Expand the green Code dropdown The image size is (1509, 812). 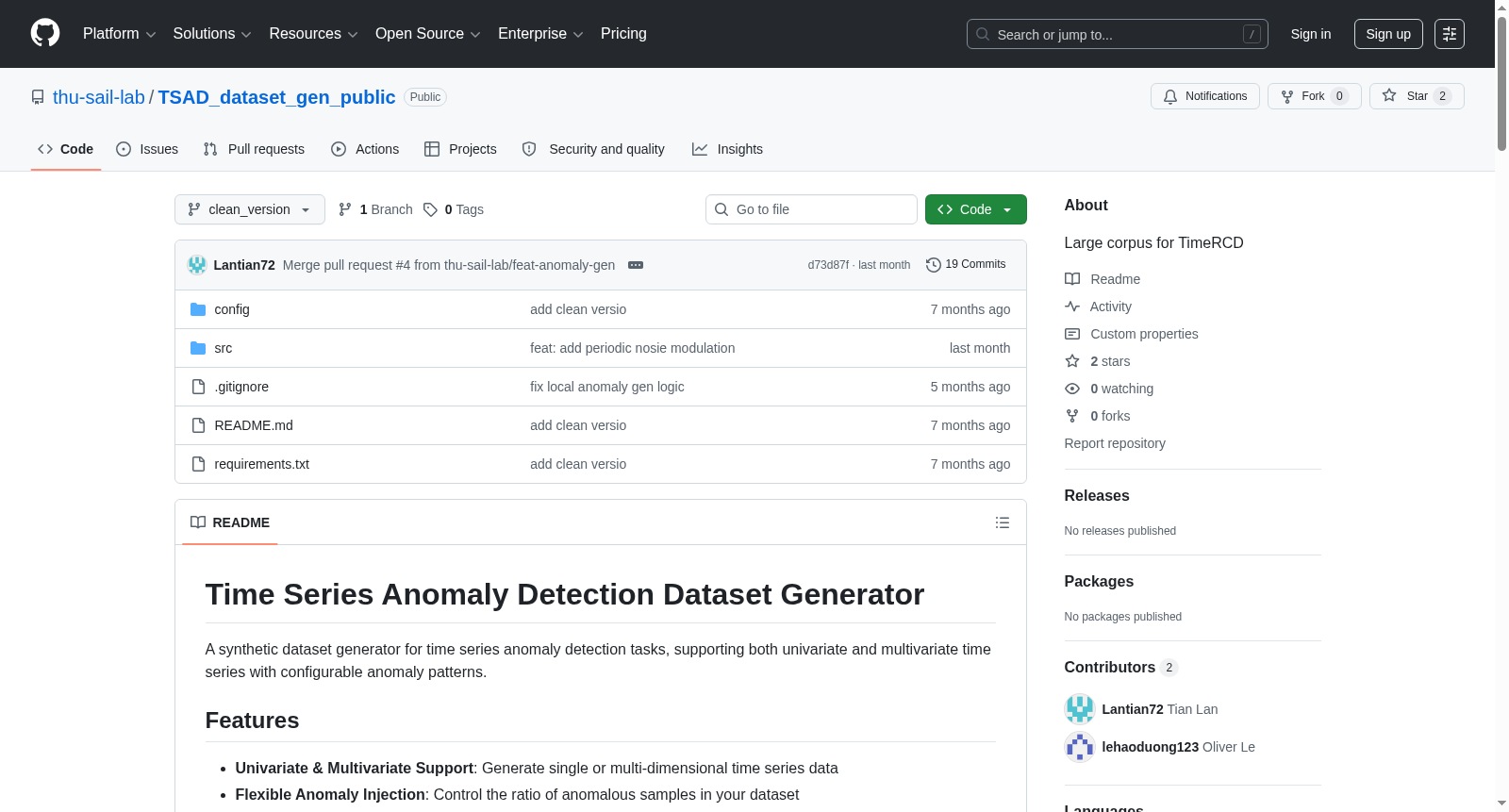tap(976, 209)
